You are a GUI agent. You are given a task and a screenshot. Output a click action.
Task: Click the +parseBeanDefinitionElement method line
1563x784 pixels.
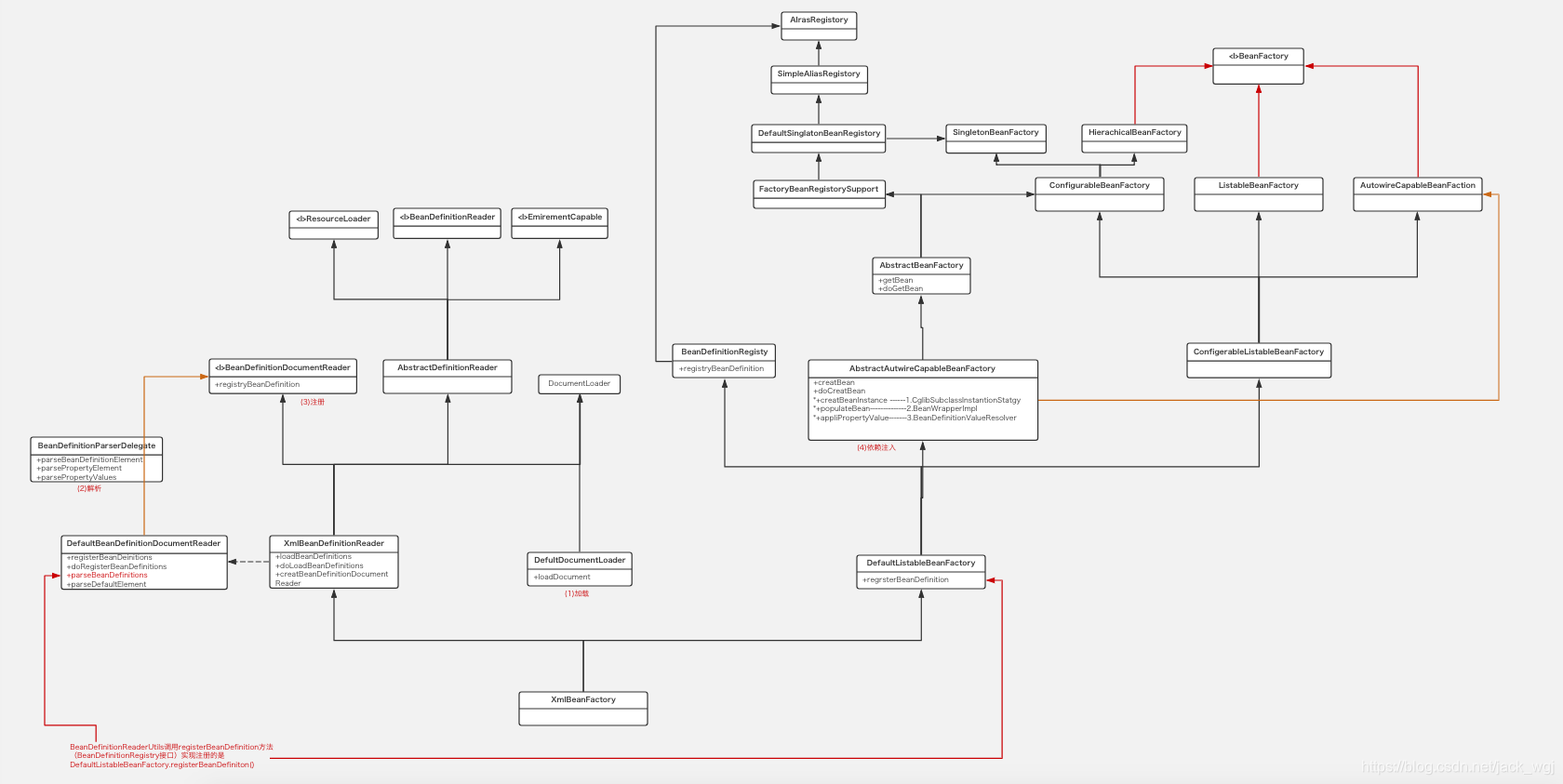tap(89, 459)
